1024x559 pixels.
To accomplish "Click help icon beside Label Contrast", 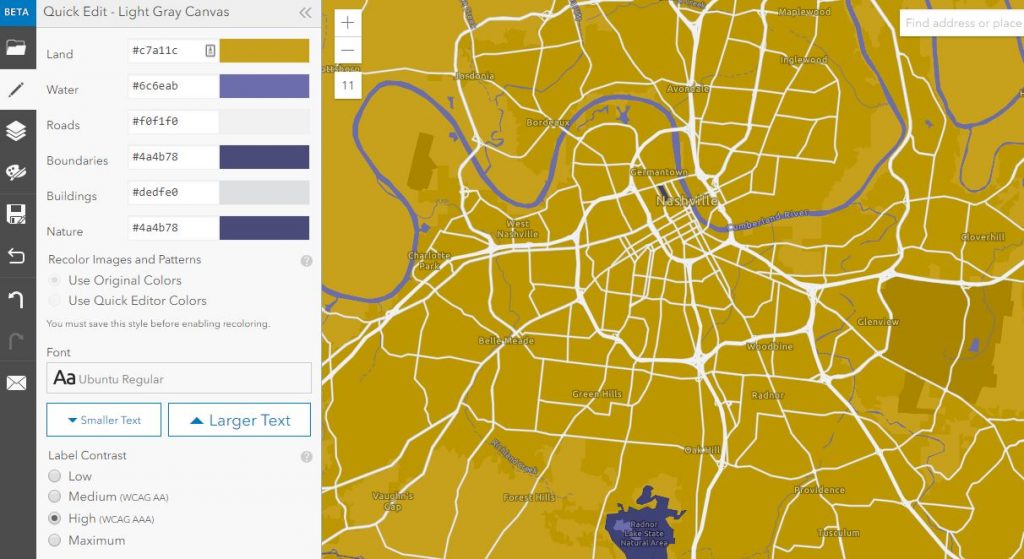I will pos(306,457).
